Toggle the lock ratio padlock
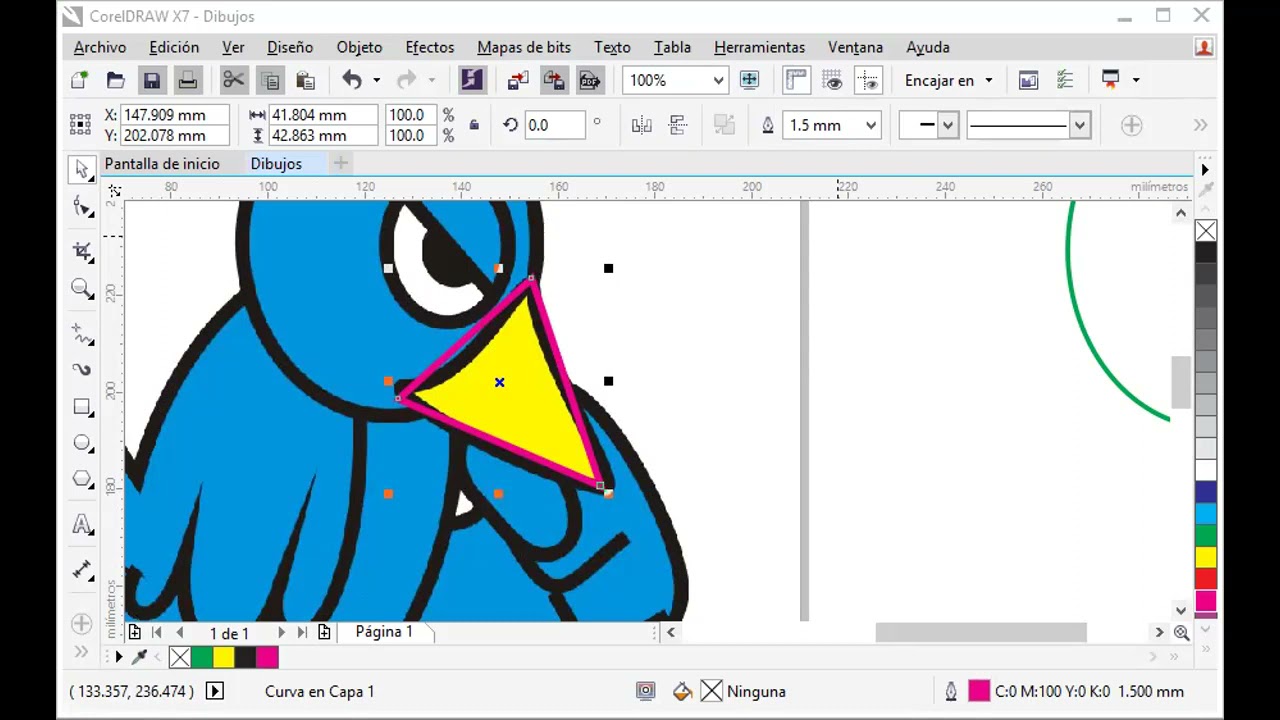 [474, 125]
